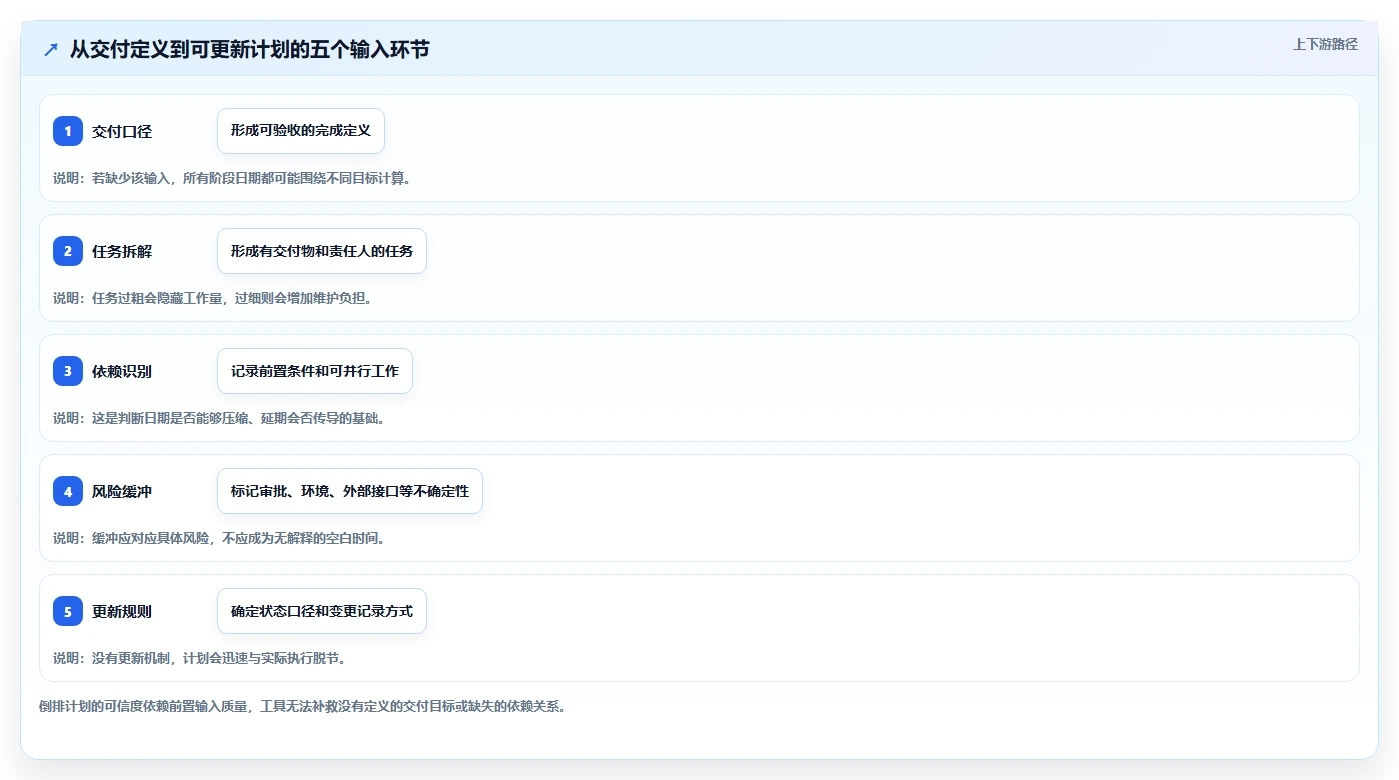Image resolution: width=1399 pixels, height=780 pixels.
Task: Click step number badge 1
Action: point(68,131)
